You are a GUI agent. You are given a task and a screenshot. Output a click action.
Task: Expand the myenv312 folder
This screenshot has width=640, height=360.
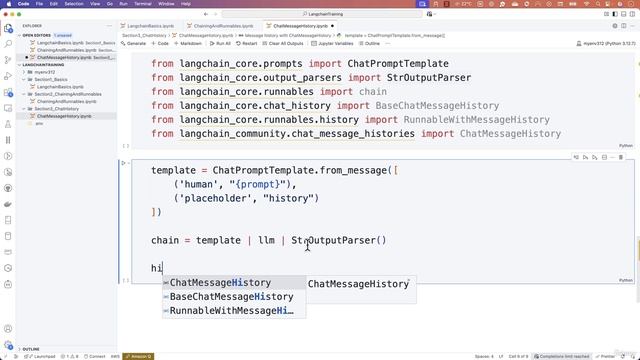tap(24, 72)
